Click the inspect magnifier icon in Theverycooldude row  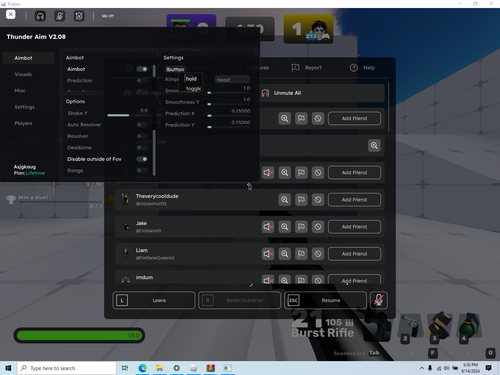click(284, 200)
